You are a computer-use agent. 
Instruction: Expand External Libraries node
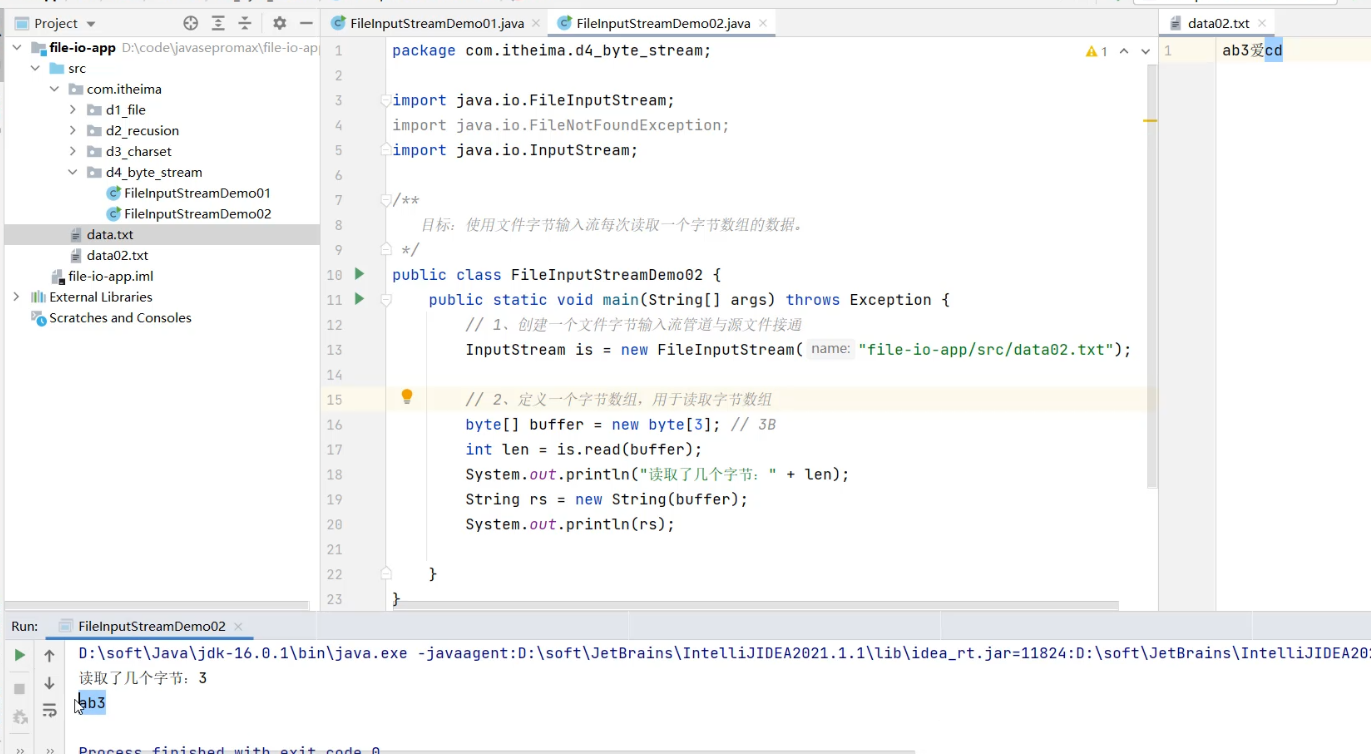pyautogui.click(x=16, y=297)
